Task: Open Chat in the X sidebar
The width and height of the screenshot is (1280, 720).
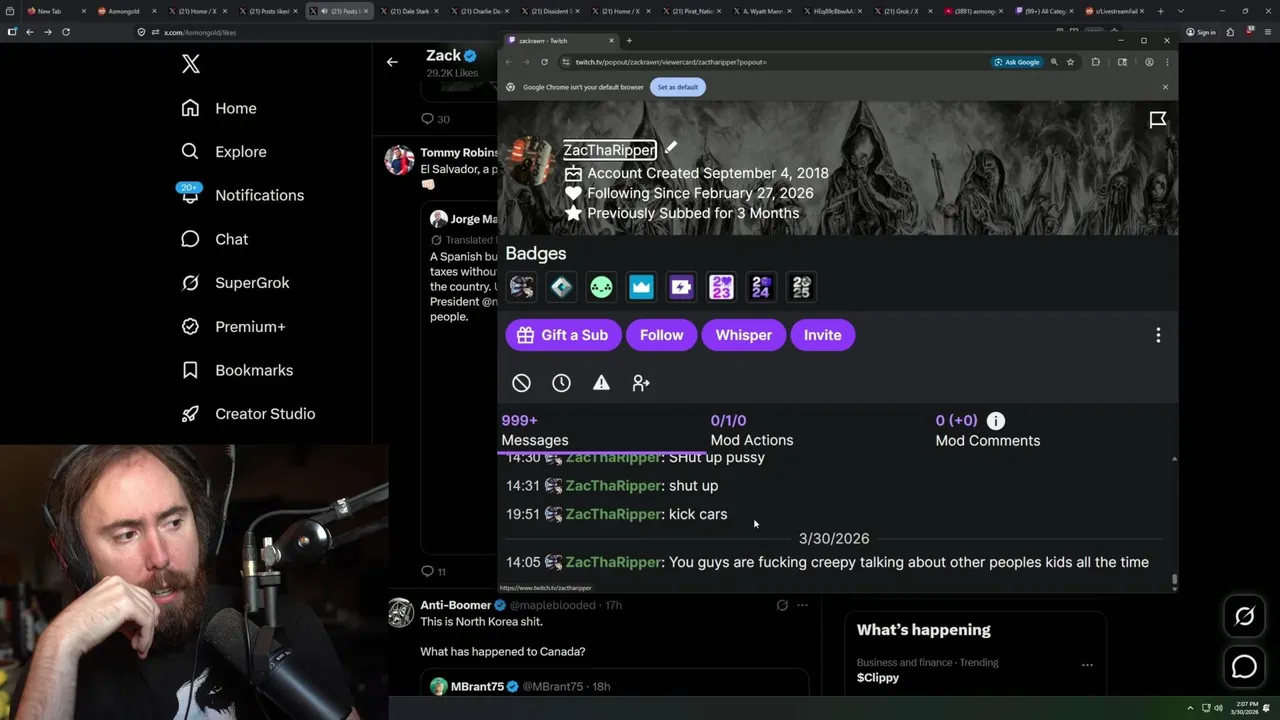Action: pyautogui.click(x=214, y=239)
